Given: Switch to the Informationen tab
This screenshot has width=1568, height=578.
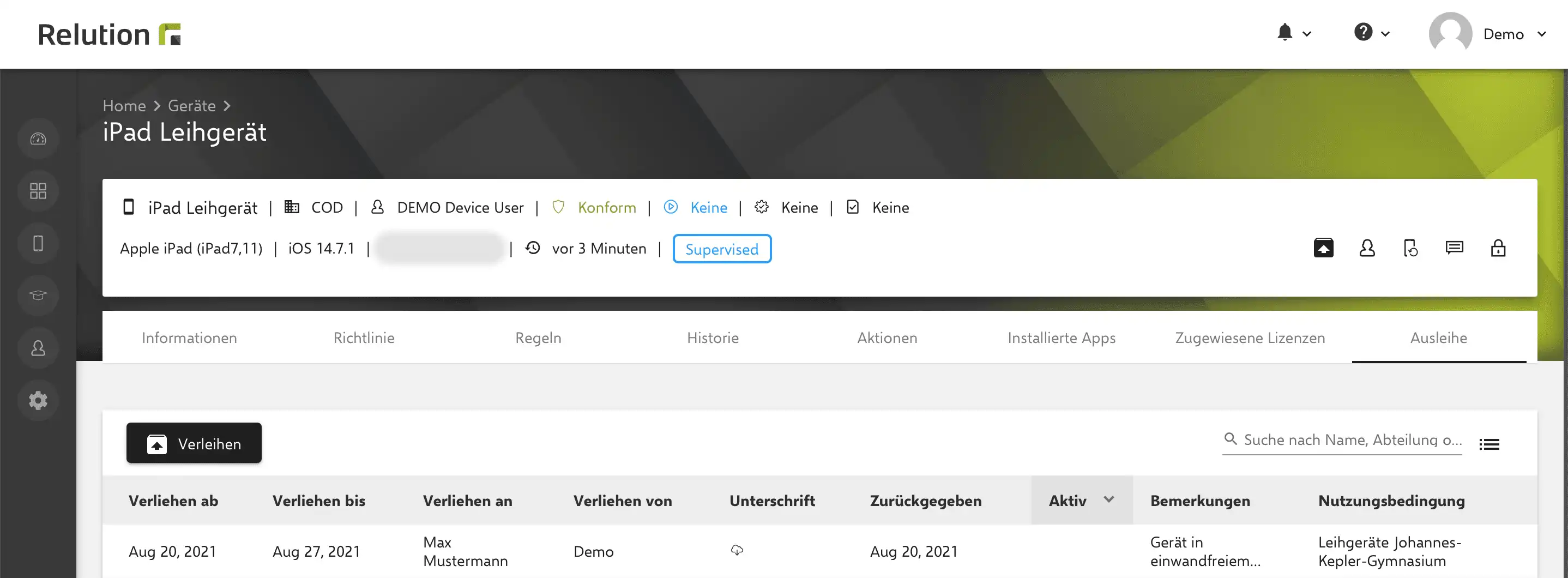Looking at the screenshot, I should [189, 338].
